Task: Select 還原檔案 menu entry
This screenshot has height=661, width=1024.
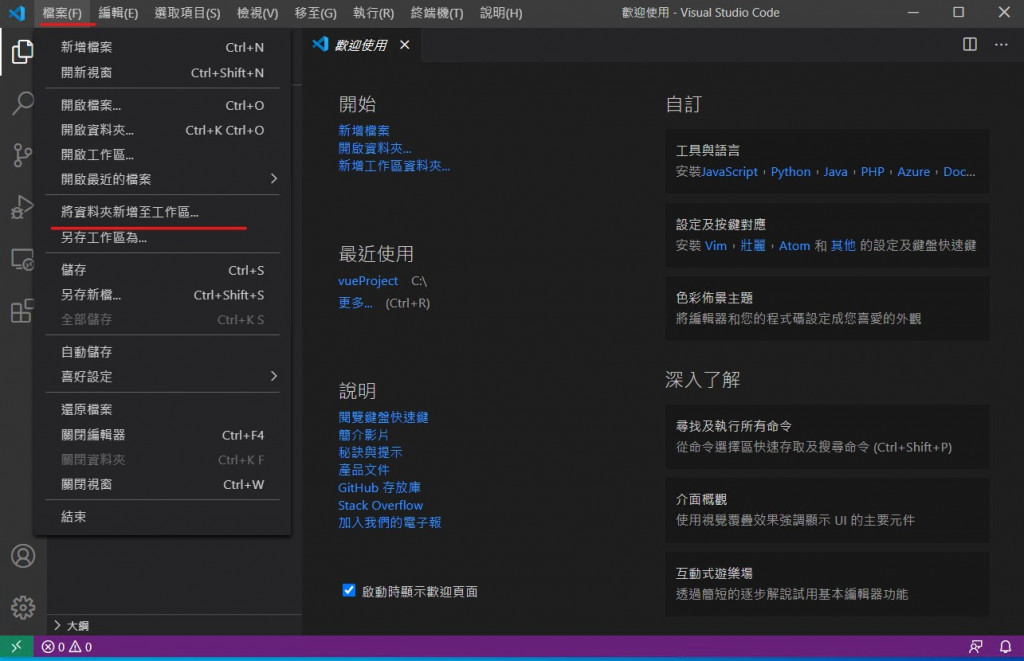Action: click(x=162, y=410)
